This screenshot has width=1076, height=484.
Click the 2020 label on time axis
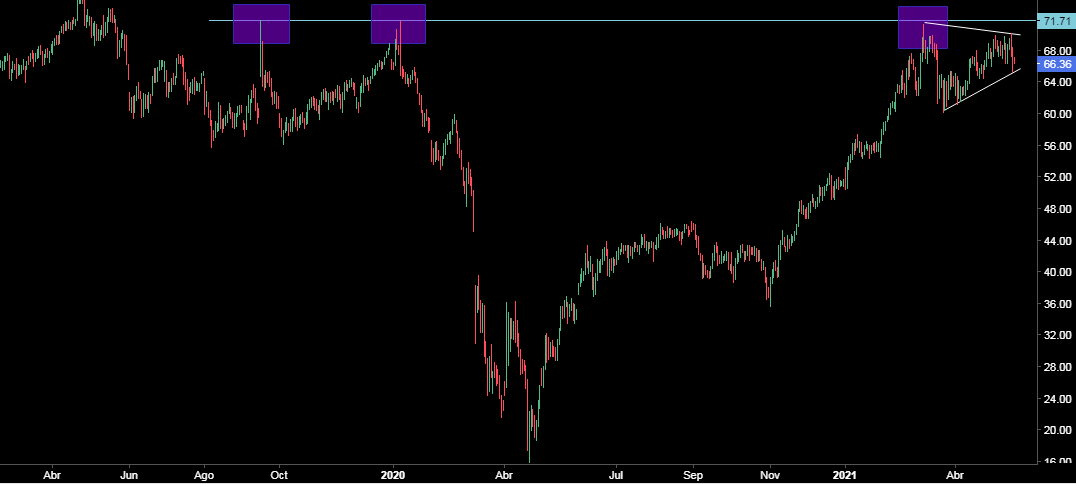point(393,474)
